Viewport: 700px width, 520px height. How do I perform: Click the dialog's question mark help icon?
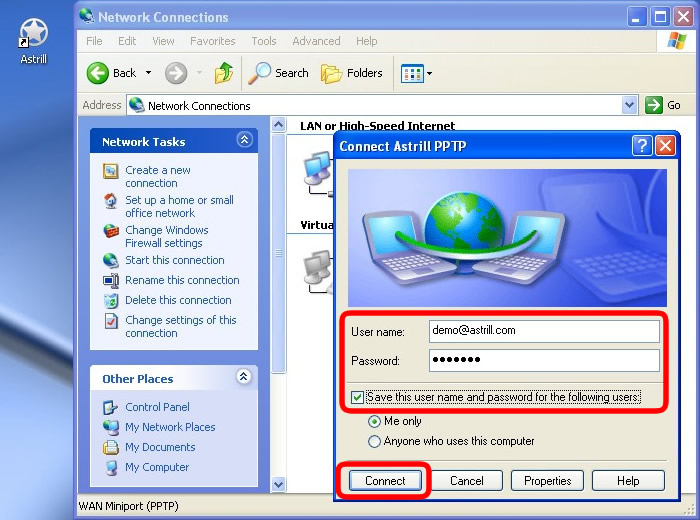(x=642, y=146)
